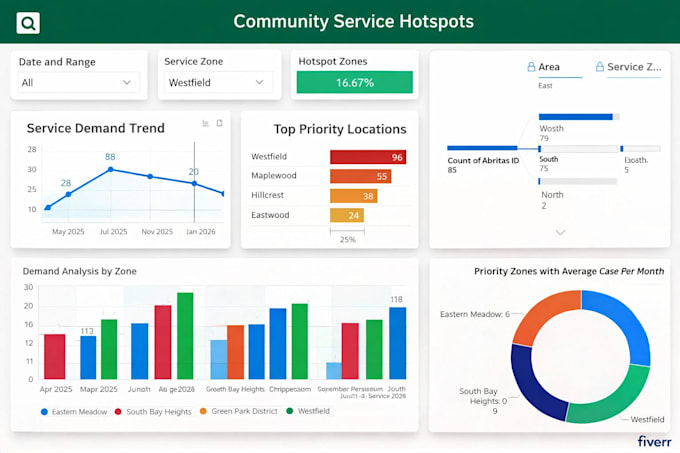Image resolution: width=680 pixels, height=453 pixels.
Task: Click the blue bar labeled 113
Action: [x=88, y=357]
